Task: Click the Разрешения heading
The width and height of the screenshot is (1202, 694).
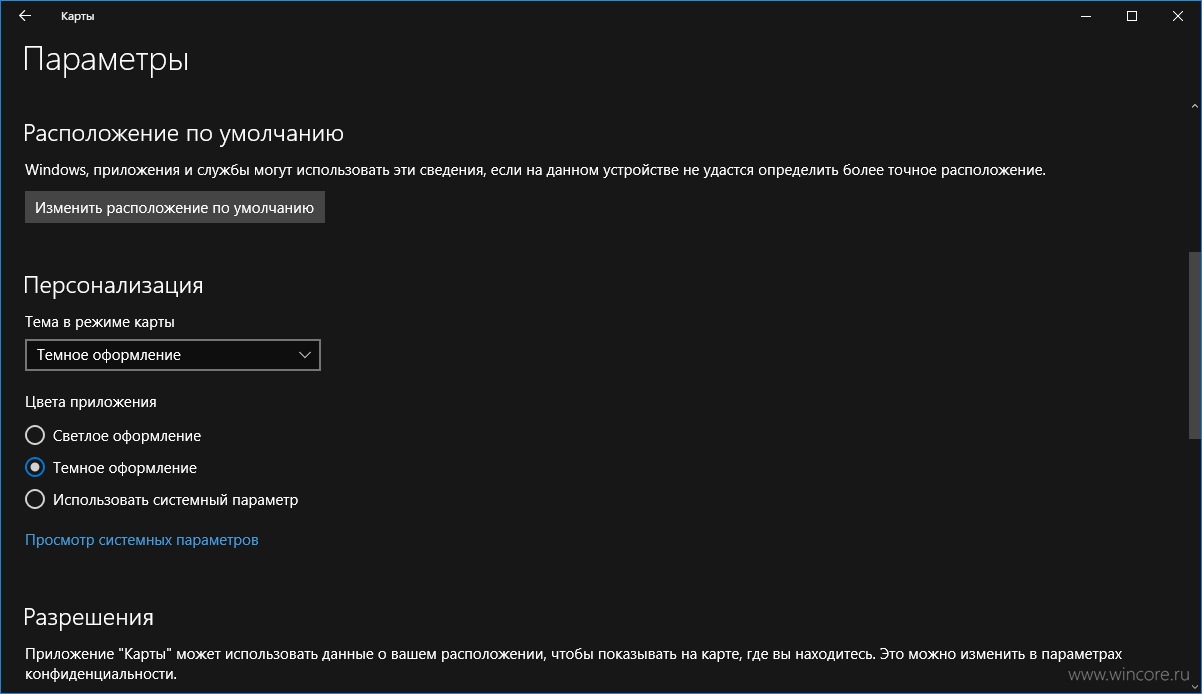Action: click(89, 617)
